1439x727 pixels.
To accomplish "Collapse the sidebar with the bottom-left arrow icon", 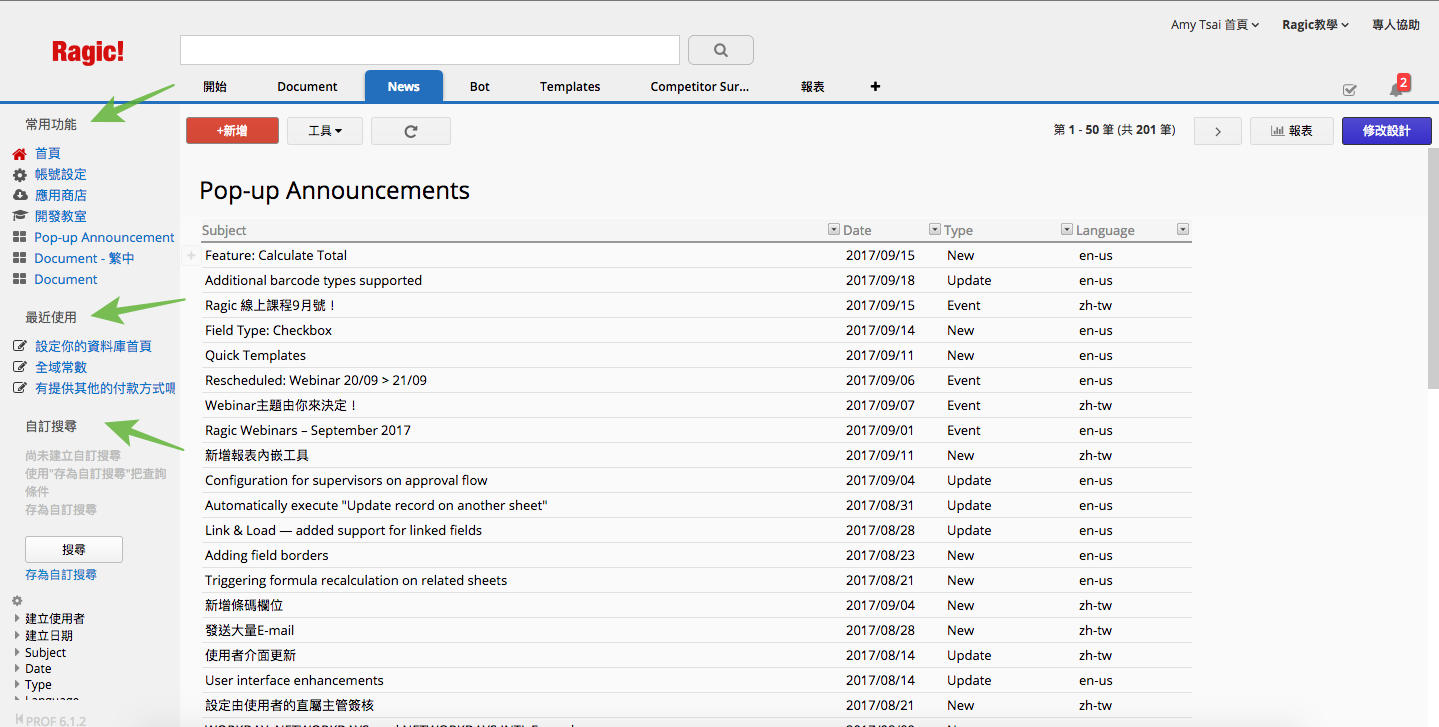I will point(19,719).
